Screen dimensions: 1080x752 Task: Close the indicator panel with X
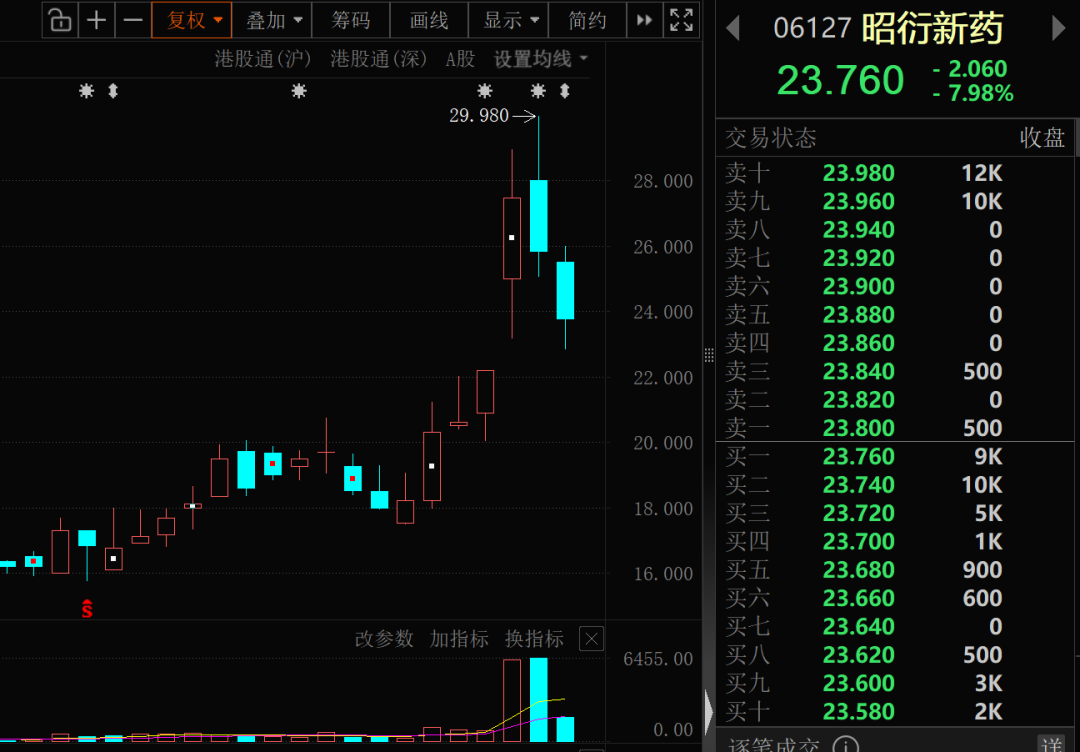tap(592, 639)
